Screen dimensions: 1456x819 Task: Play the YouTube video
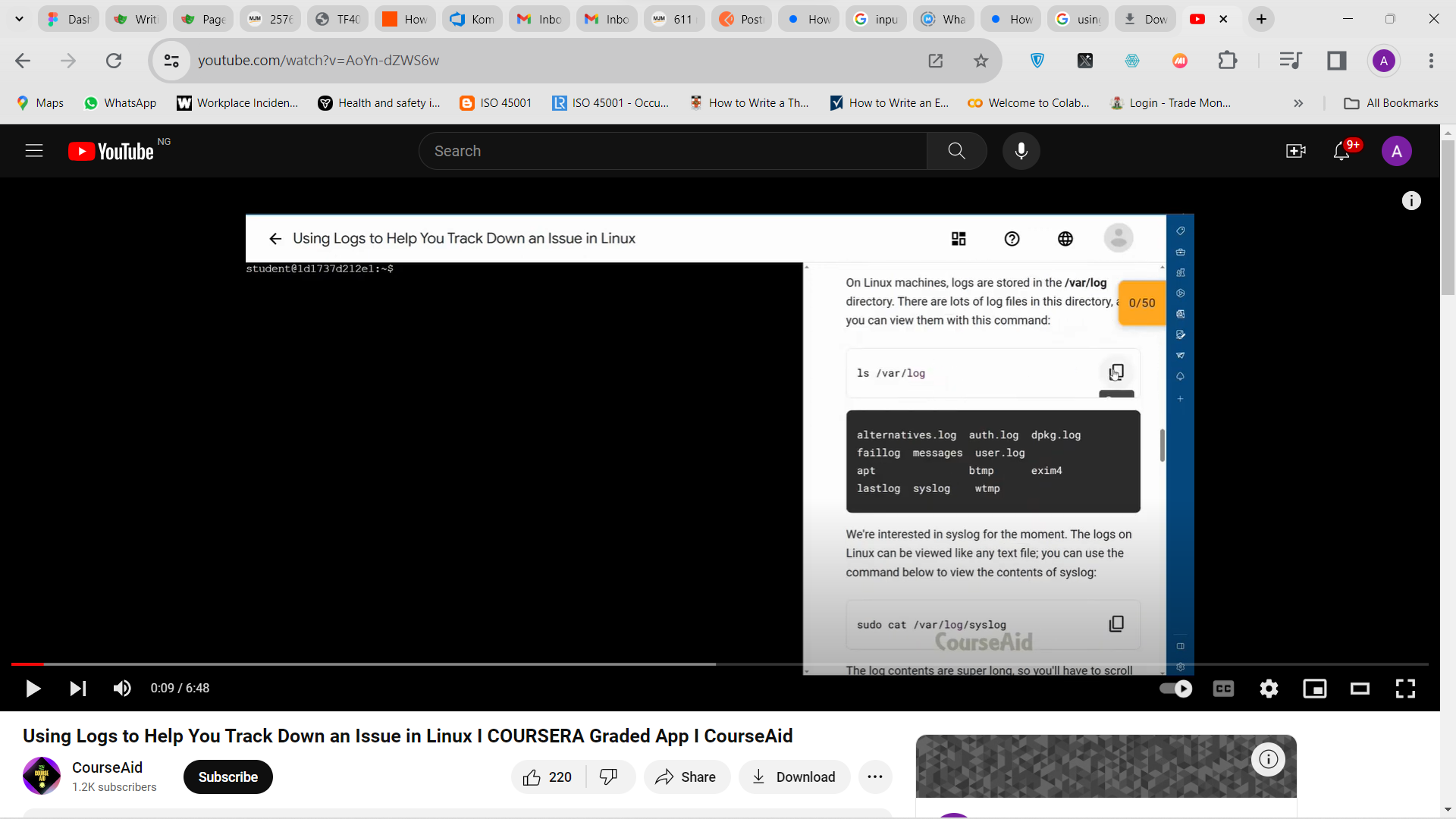(x=33, y=689)
